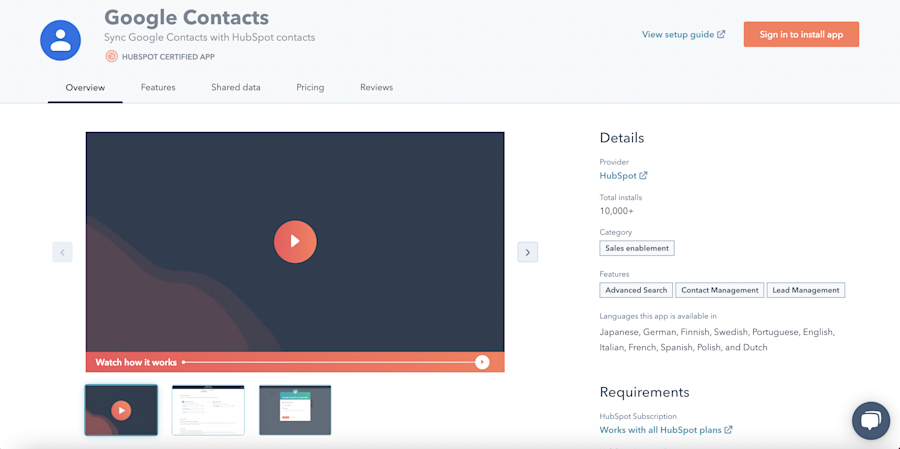Click the Languages this app is available in label
Screen dimensions: 900x449
[658, 316]
